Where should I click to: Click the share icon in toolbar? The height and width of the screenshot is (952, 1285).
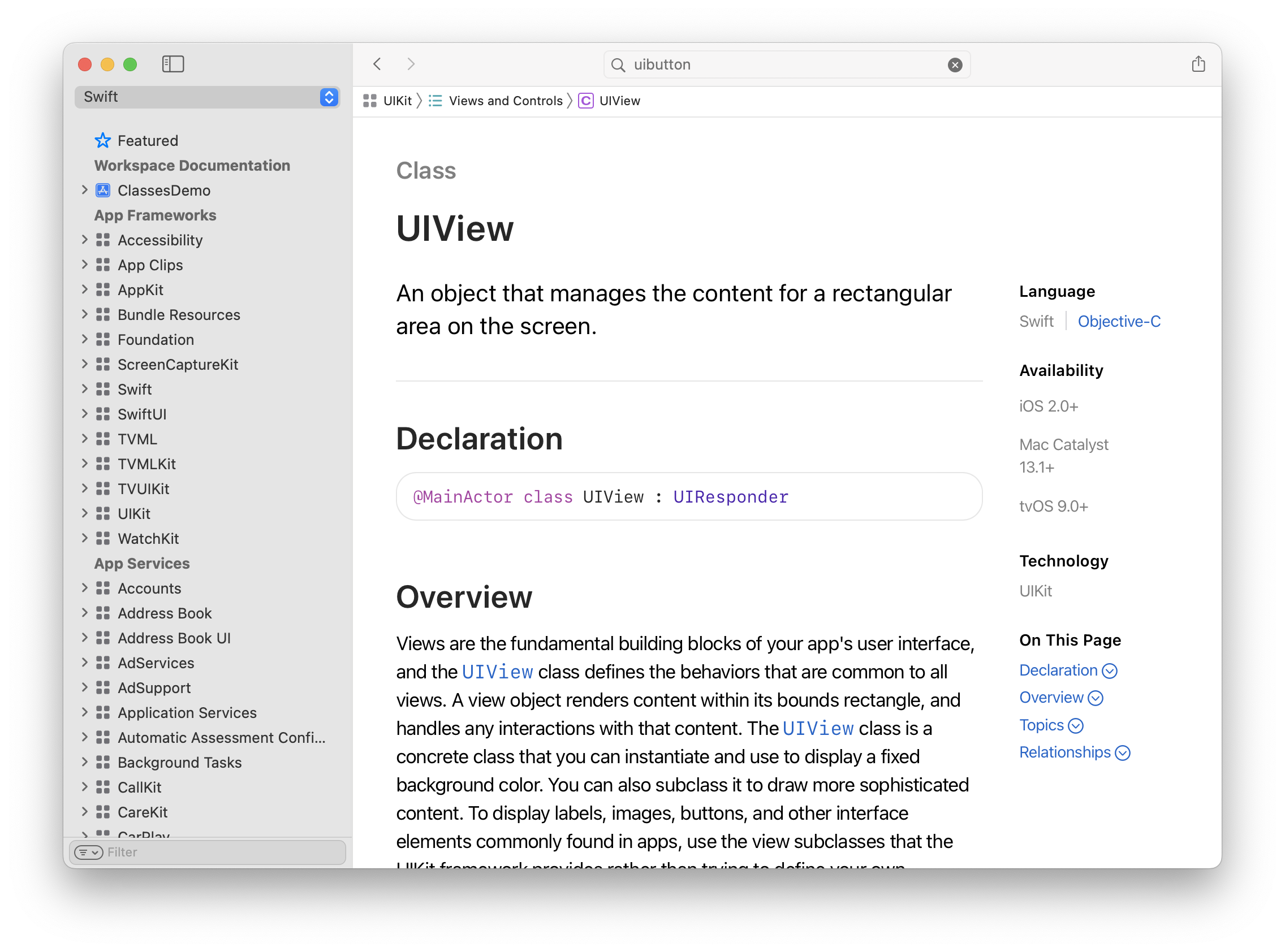click(1198, 64)
